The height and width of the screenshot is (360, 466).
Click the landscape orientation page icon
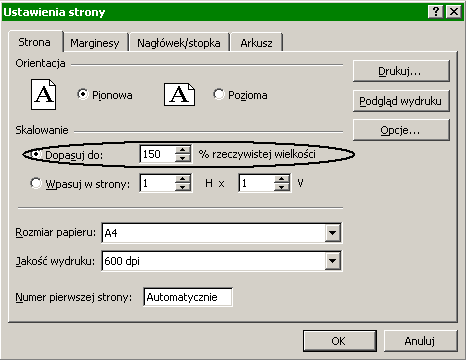tap(179, 95)
